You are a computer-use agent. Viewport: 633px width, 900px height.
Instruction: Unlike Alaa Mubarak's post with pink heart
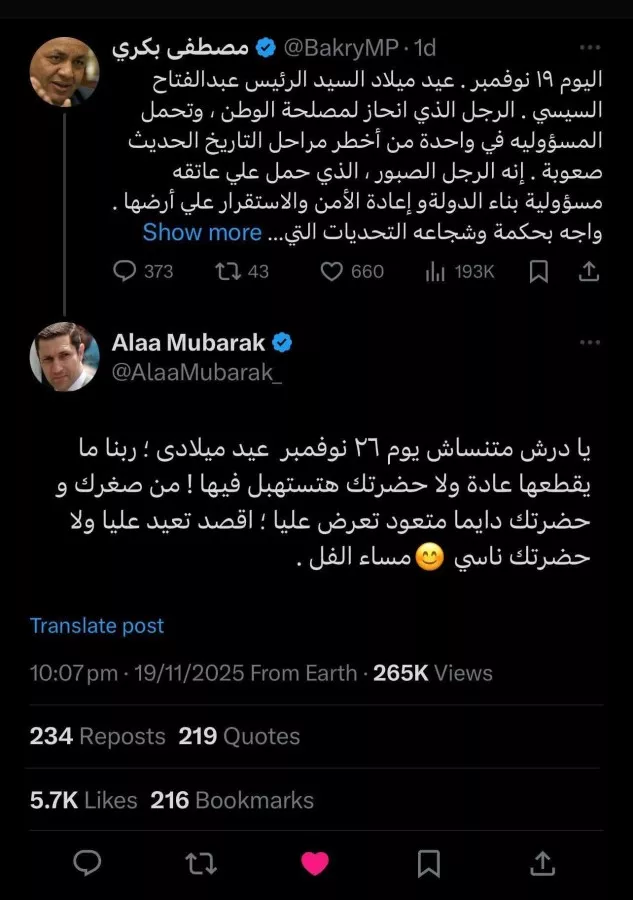(315, 862)
